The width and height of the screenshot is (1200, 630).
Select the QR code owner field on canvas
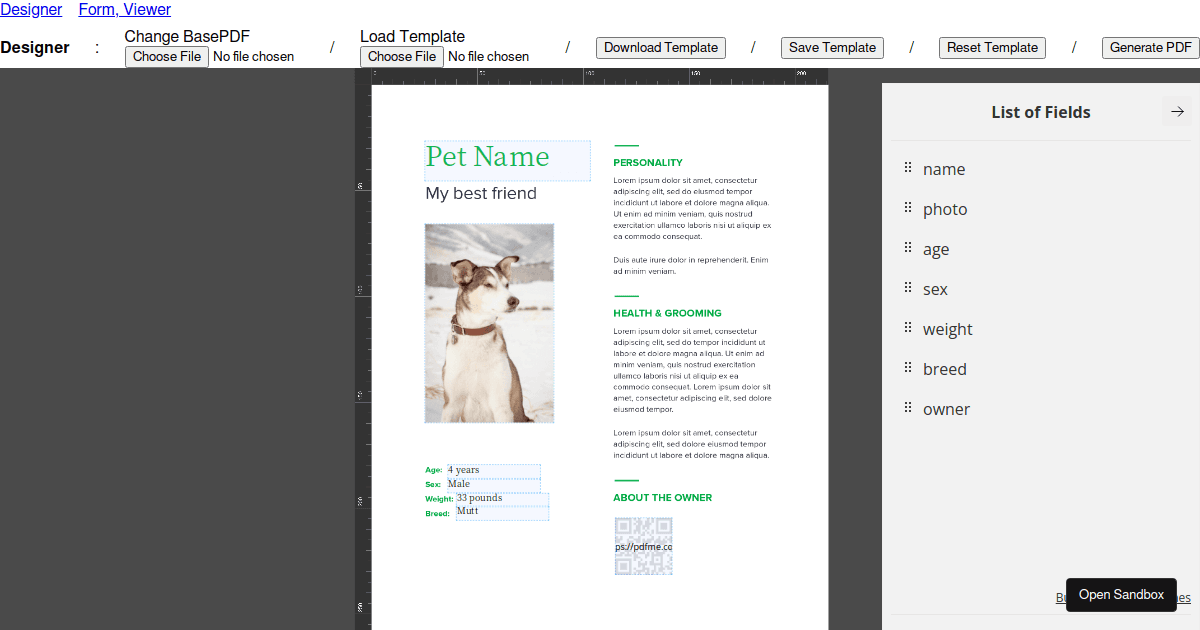tap(643, 546)
